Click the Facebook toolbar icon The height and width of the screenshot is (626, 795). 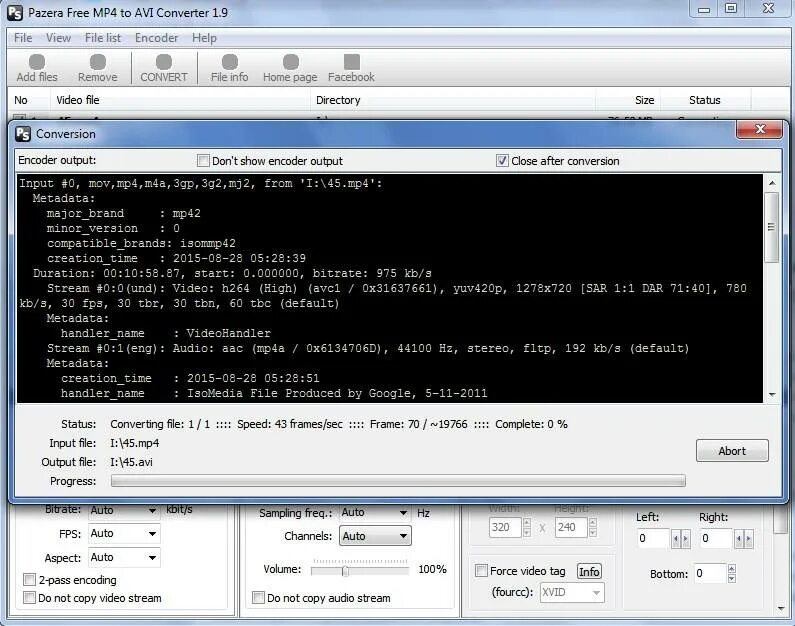(x=351, y=68)
